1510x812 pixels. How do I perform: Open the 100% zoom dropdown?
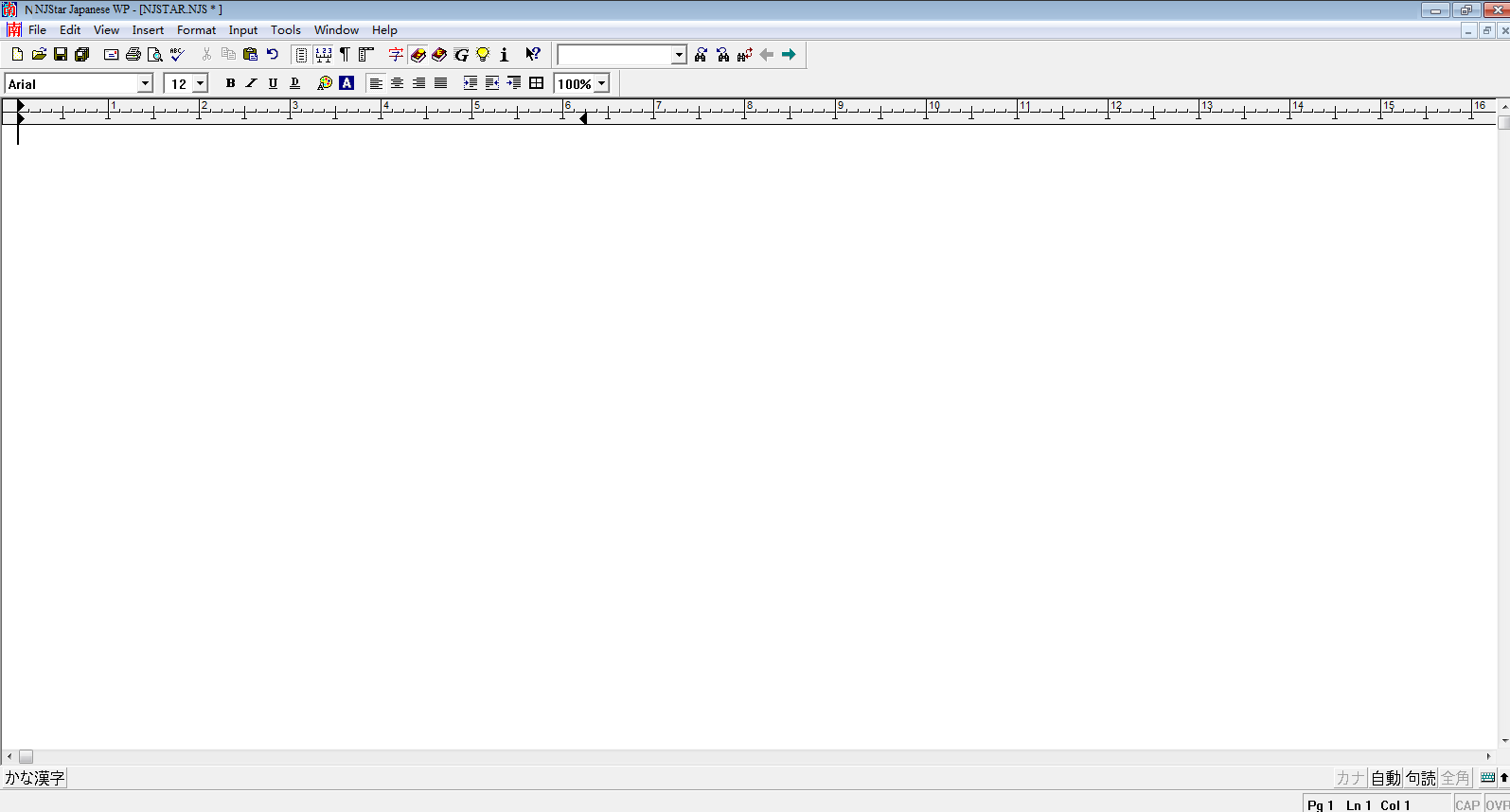pos(601,83)
